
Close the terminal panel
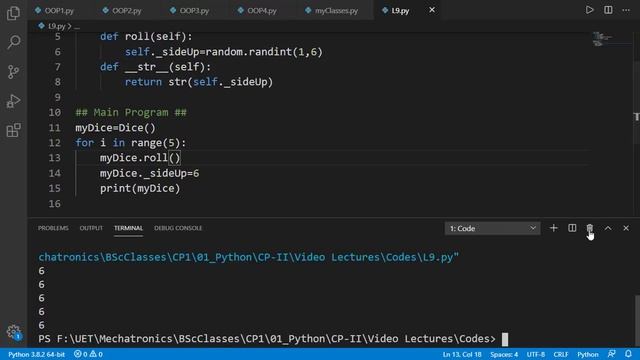626,228
